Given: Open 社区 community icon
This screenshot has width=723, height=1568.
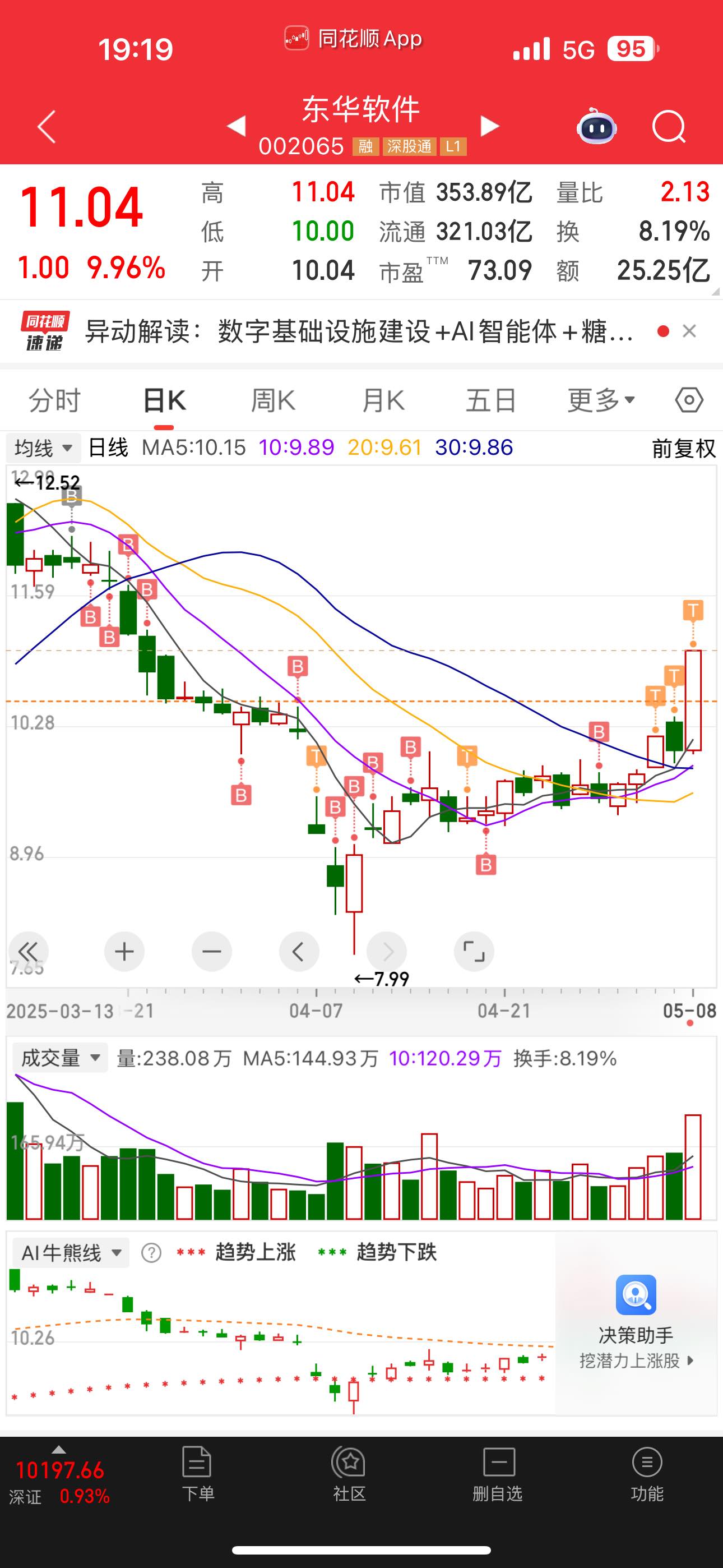Looking at the screenshot, I should coord(349,1474).
